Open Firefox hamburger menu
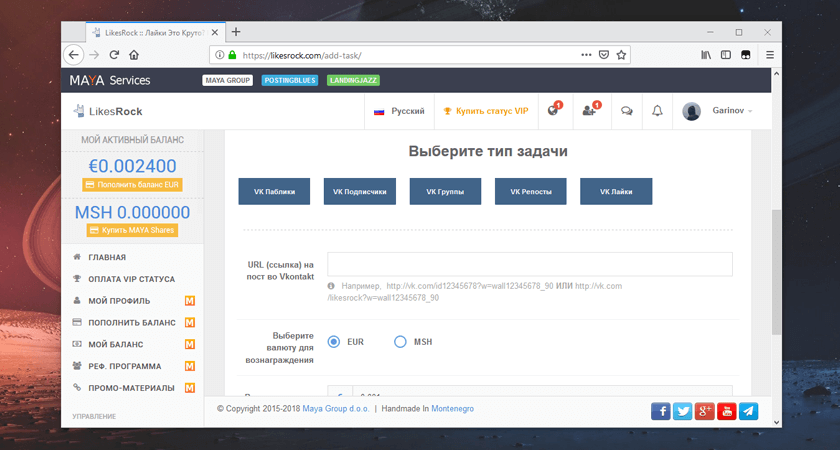This screenshot has width=840, height=450. click(x=770, y=55)
